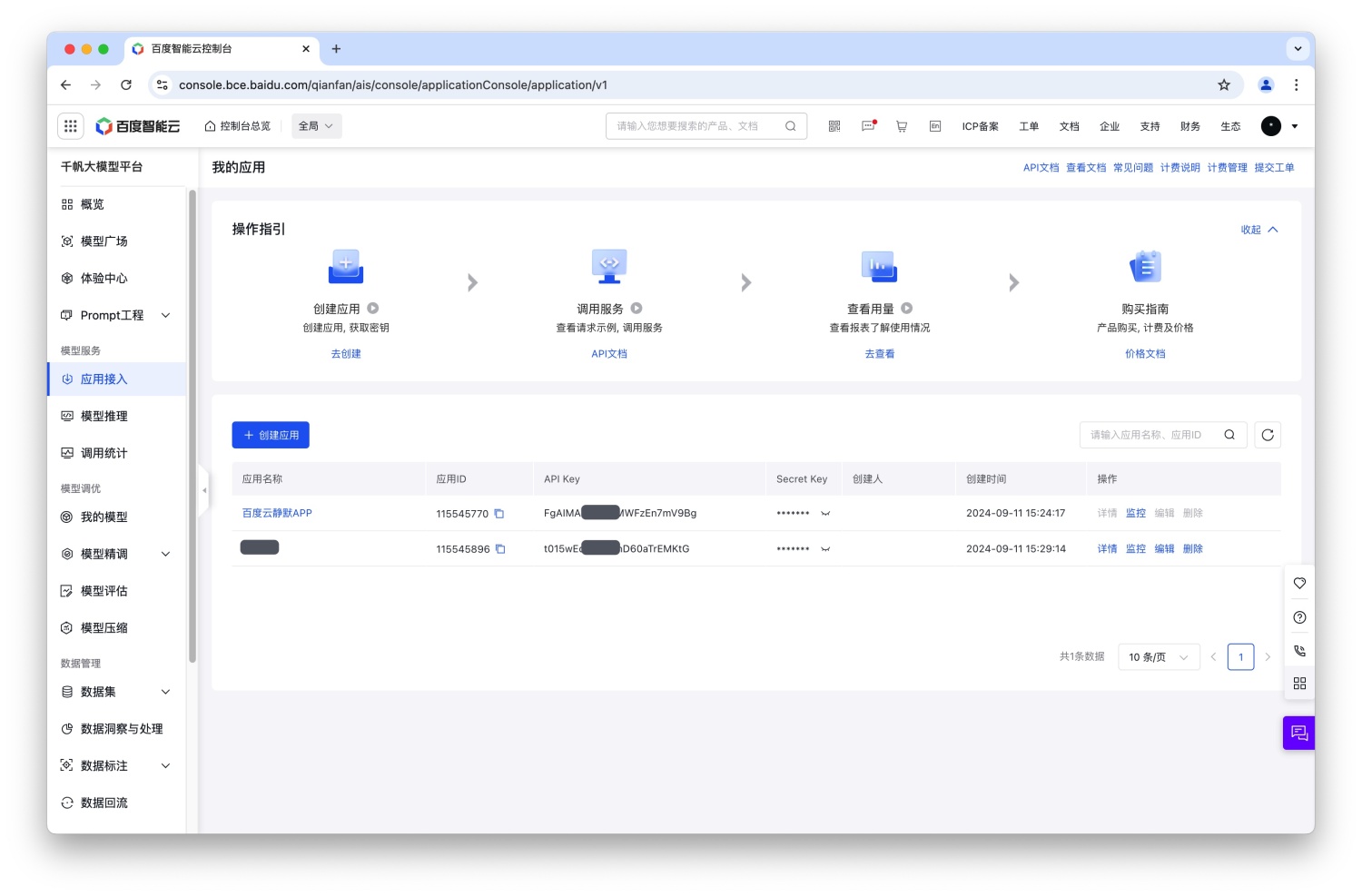Open 提交工单 link at top right
The width and height of the screenshot is (1362, 896).
point(1275,168)
